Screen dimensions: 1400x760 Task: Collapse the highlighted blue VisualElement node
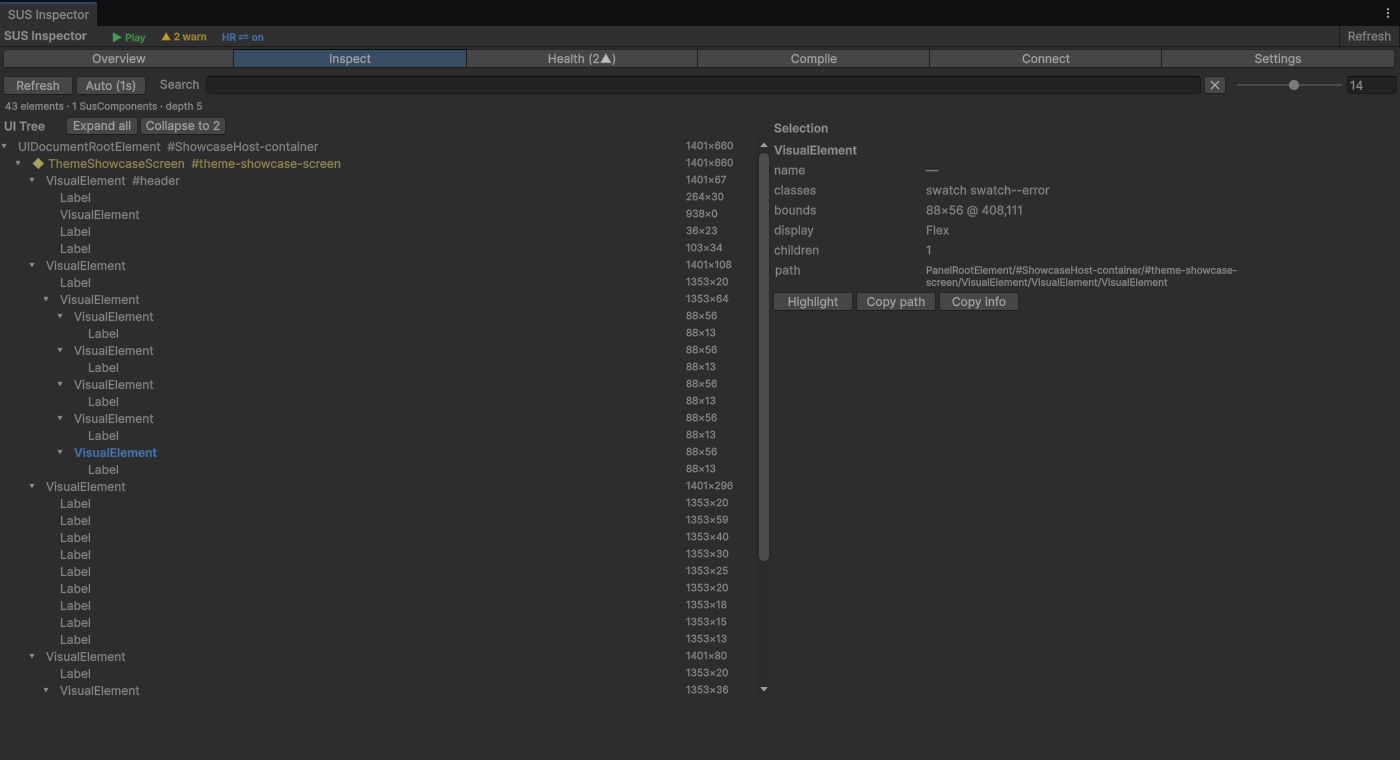coord(60,452)
